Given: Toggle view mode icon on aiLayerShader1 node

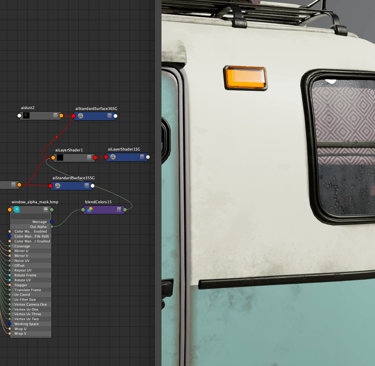Looking at the screenshot, I should (x=89, y=157).
